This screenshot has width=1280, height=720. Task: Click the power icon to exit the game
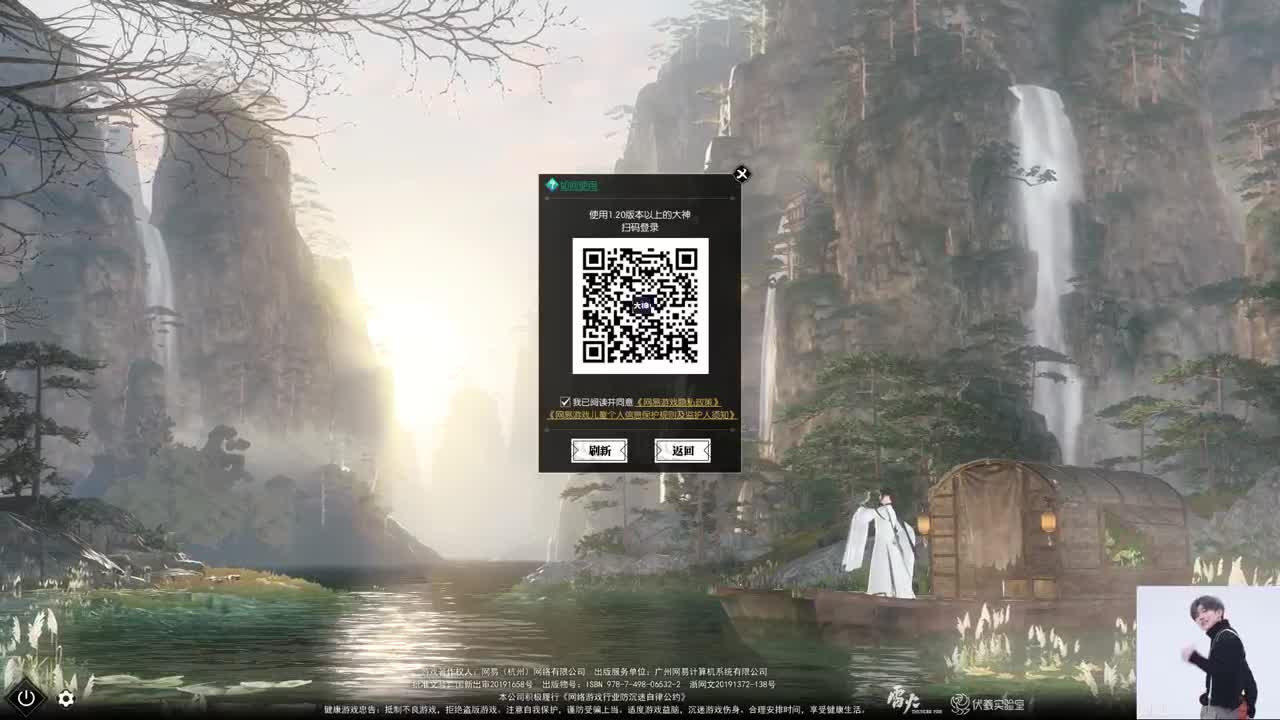[x=28, y=700]
